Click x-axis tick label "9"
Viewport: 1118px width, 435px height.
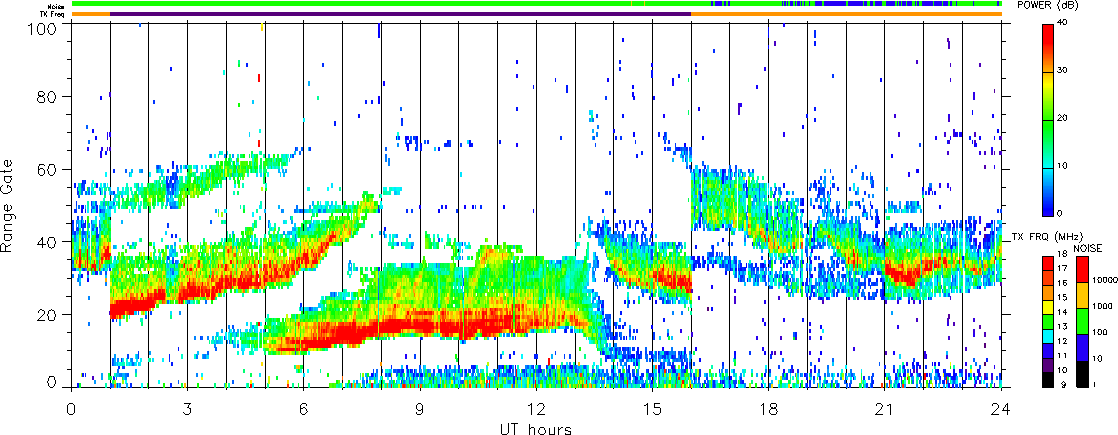[x=420, y=409]
